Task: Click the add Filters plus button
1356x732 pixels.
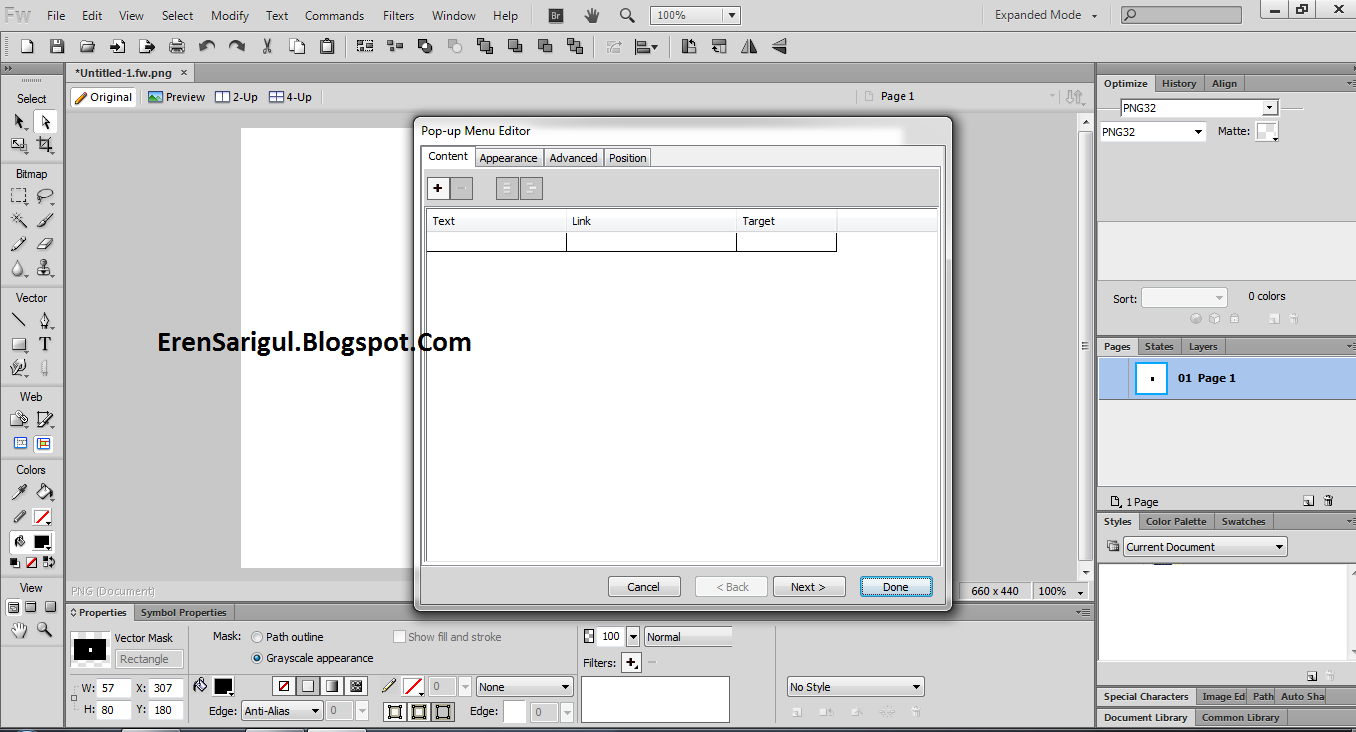Action: (x=631, y=662)
